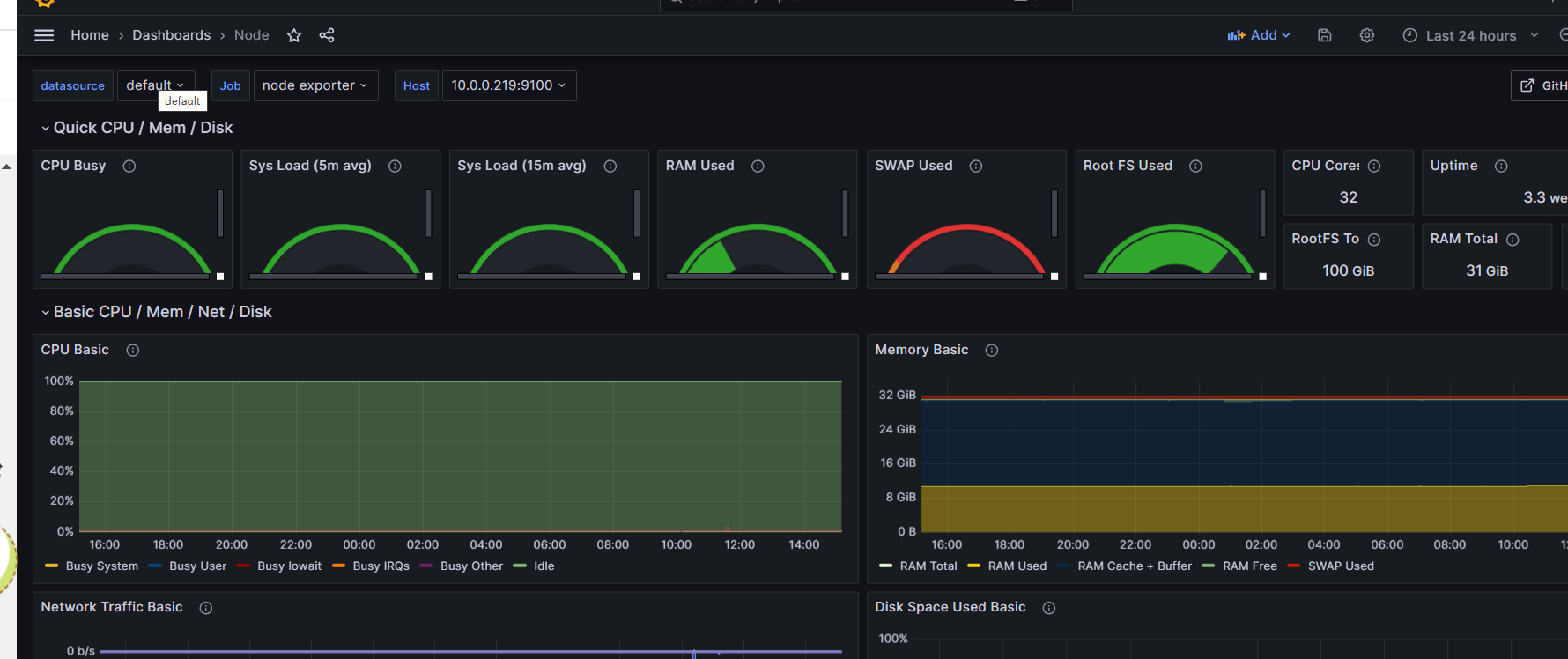Open the Disk Space Used Basic title
Screen dimensions: 1568x659
click(950, 607)
